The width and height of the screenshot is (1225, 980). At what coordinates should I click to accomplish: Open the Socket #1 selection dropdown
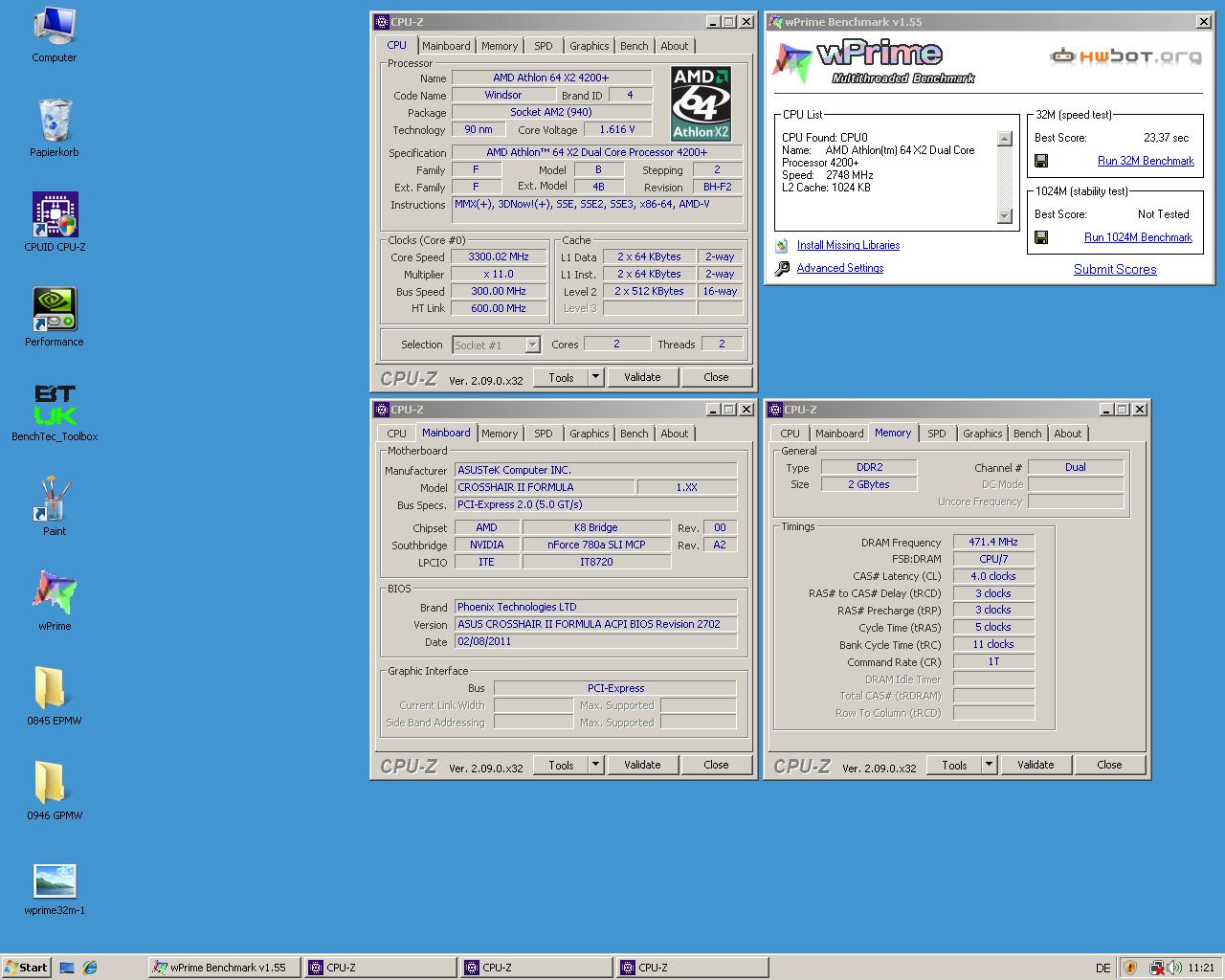(497, 345)
